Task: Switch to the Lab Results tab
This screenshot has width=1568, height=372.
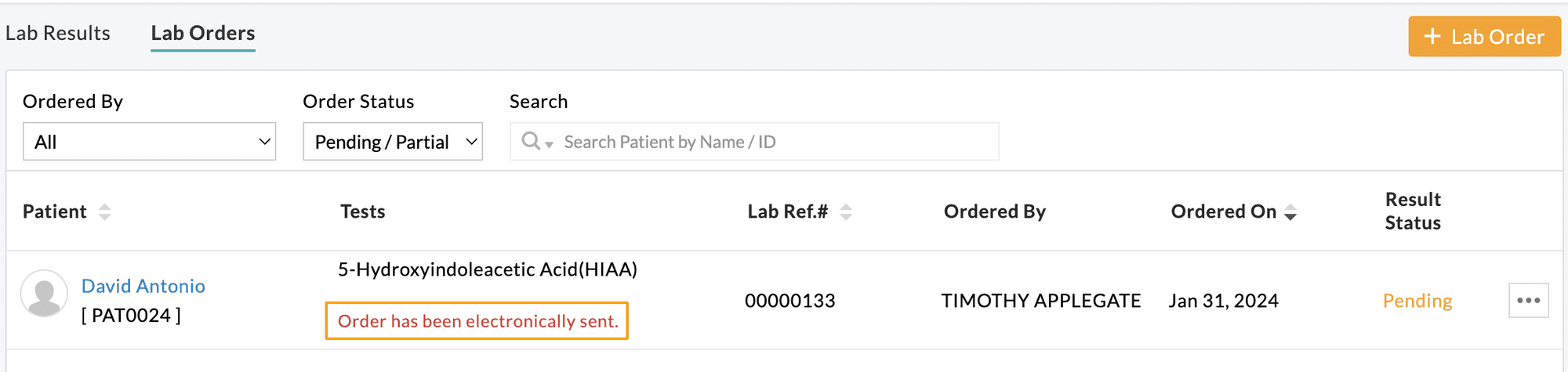Action: [x=58, y=33]
